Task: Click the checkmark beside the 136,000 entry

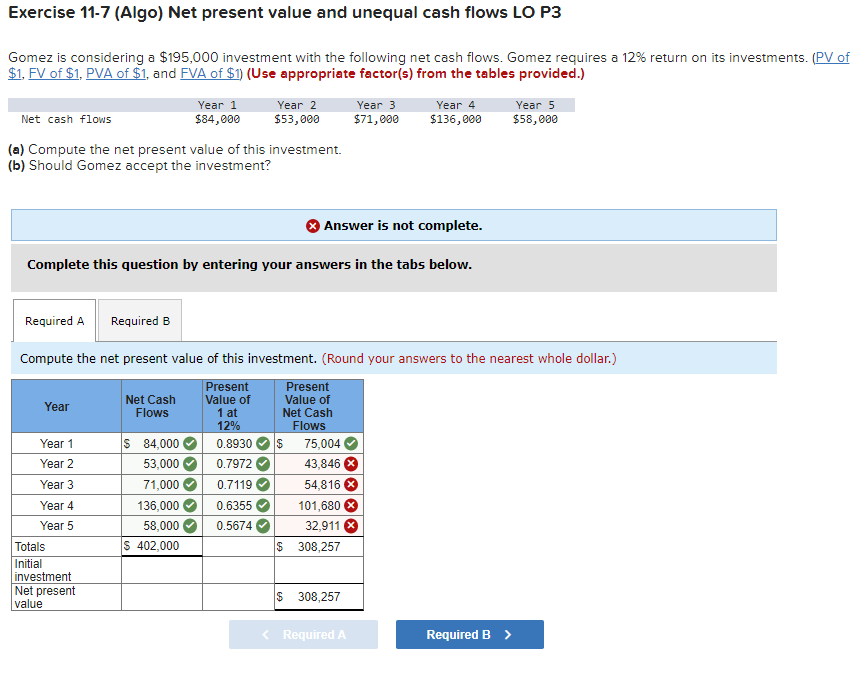Action: click(189, 504)
